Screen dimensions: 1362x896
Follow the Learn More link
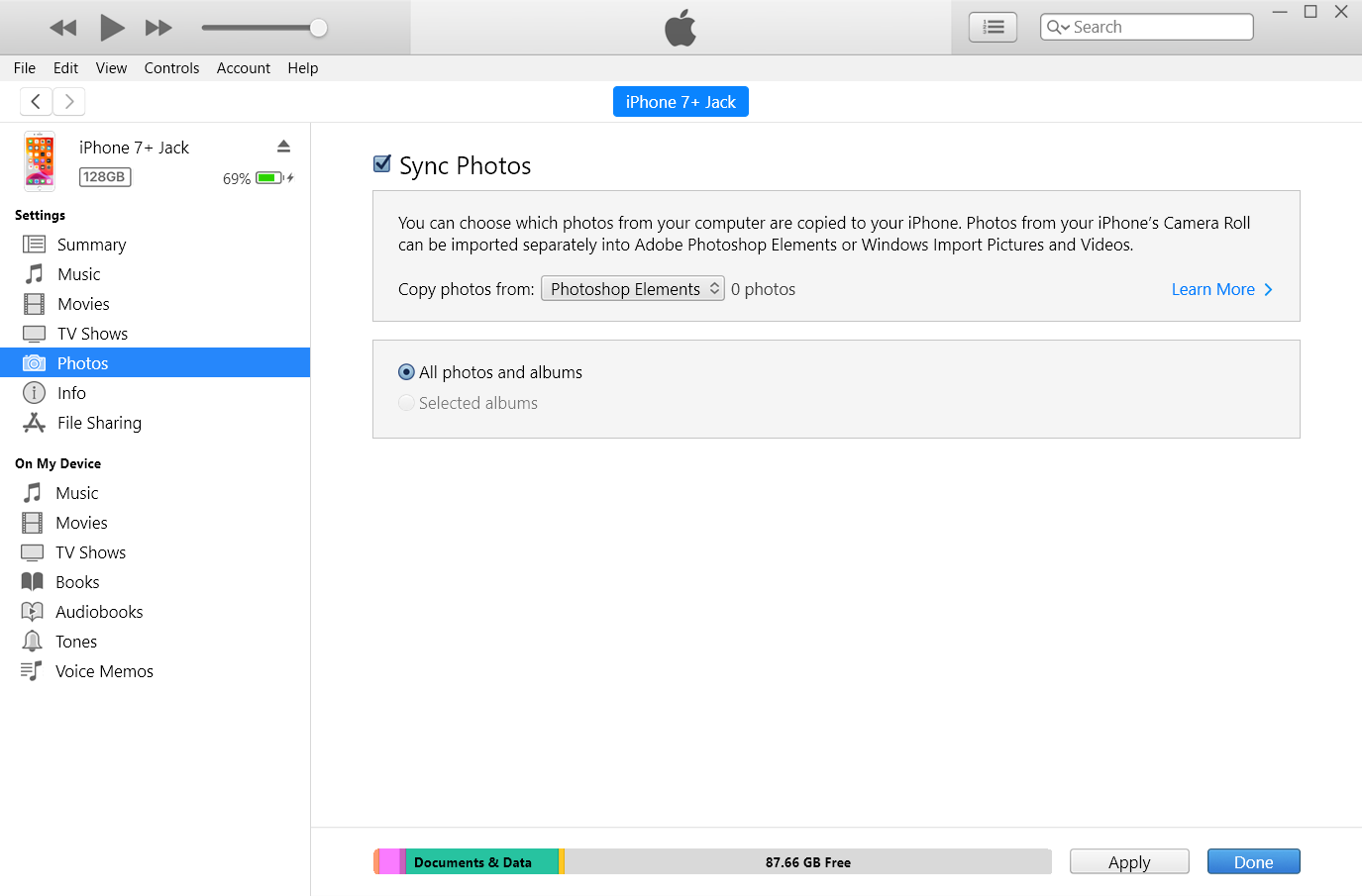pos(1220,289)
